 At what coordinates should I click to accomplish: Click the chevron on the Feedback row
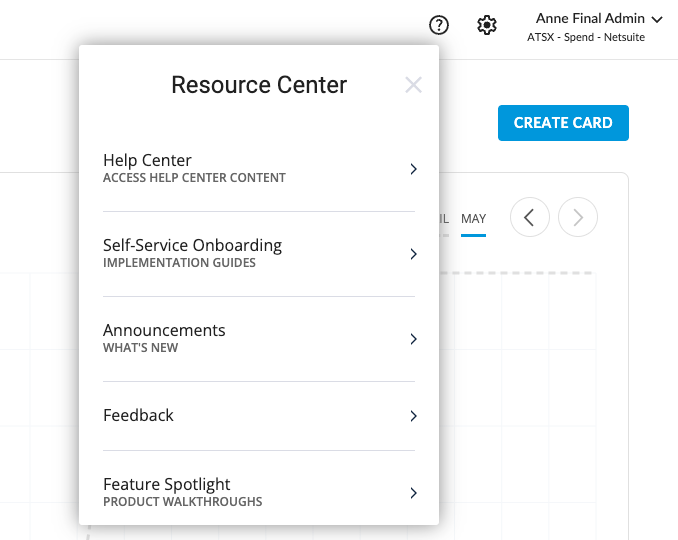pyautogui.click(x=413, y=416)
